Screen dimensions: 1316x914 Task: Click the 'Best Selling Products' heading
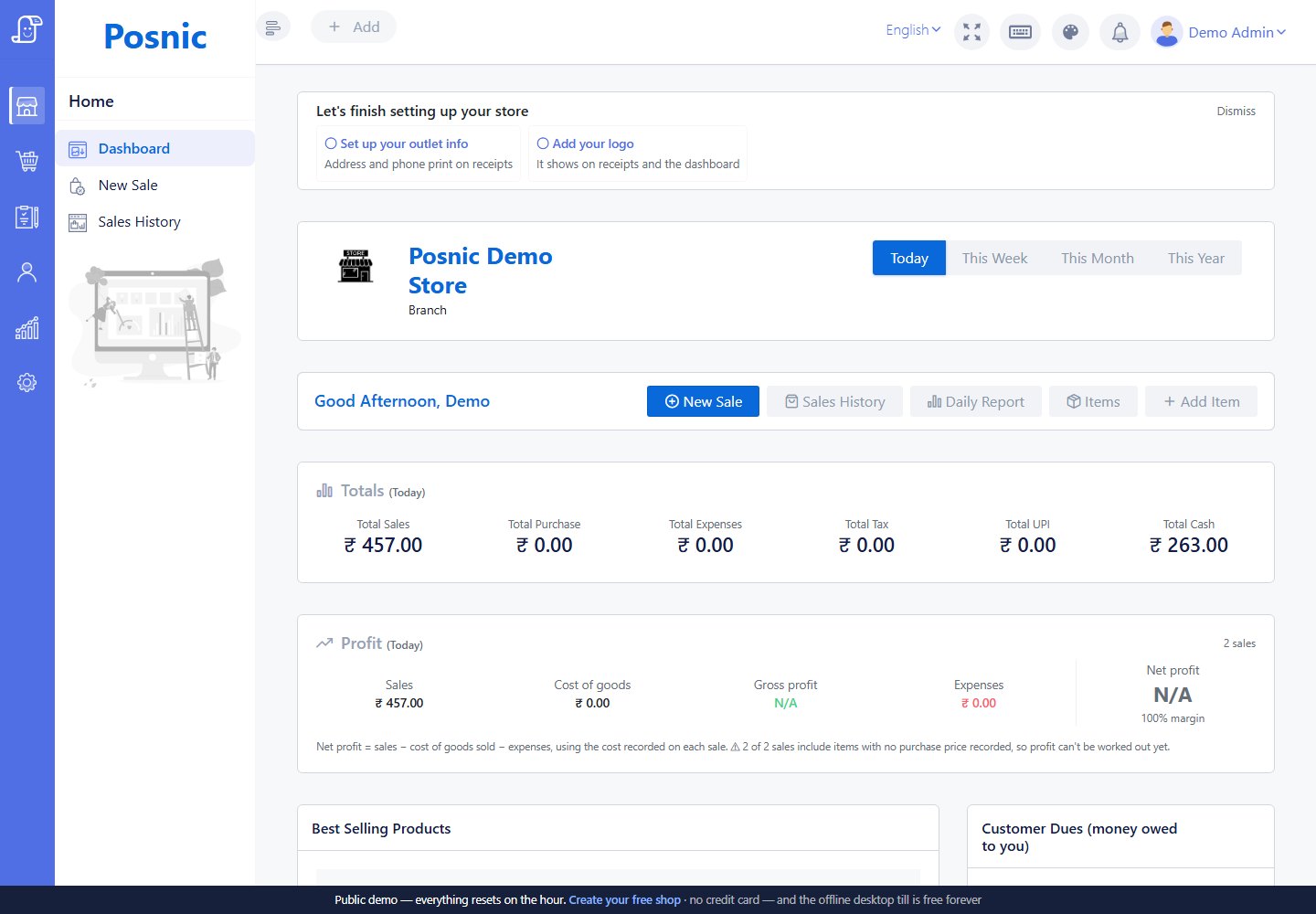click(381, 829)
